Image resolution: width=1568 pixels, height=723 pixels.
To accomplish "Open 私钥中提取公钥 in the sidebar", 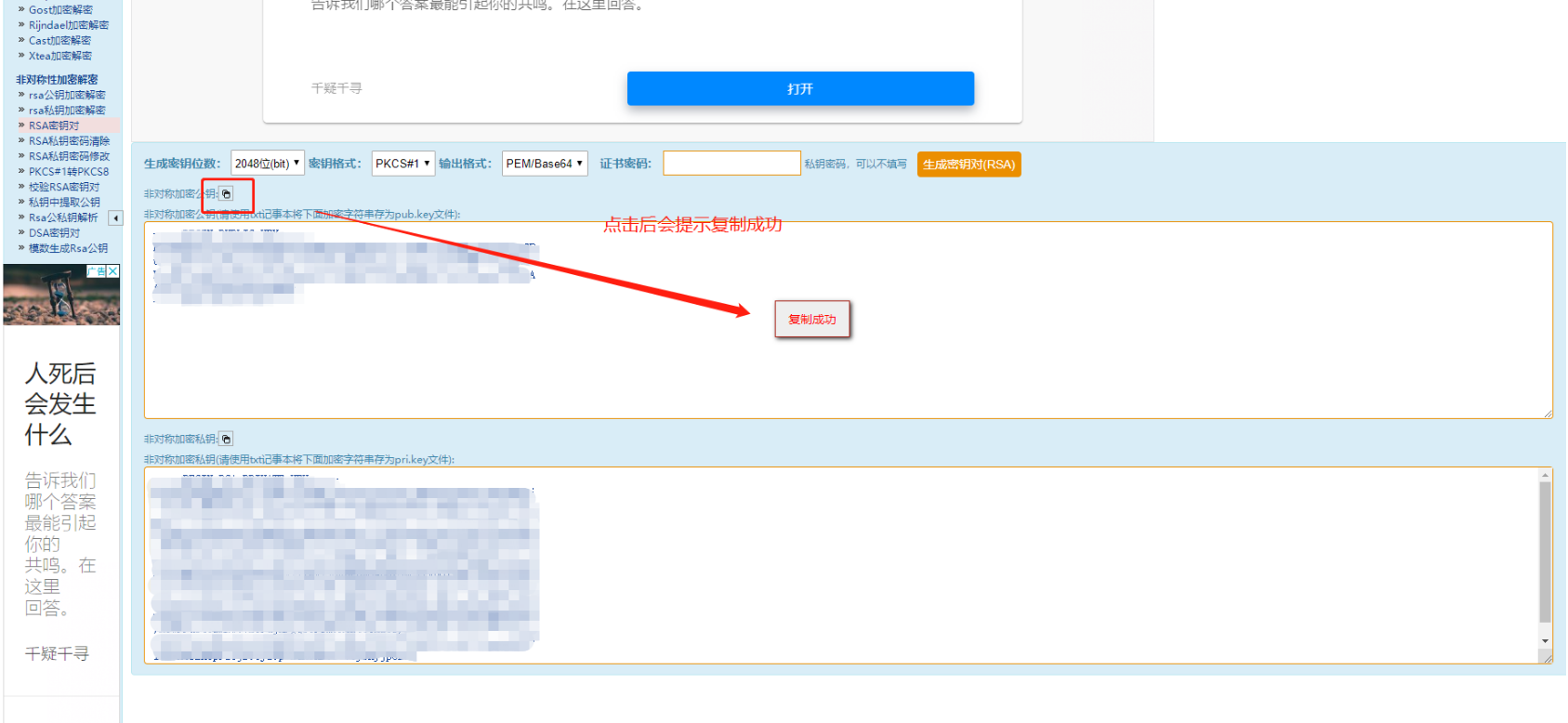I will [x=64, y=202].
